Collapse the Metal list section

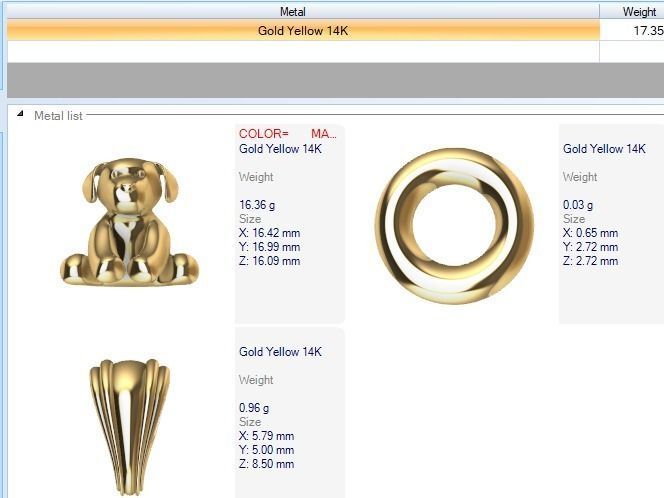pyautogui.click(x=20, y=113)
